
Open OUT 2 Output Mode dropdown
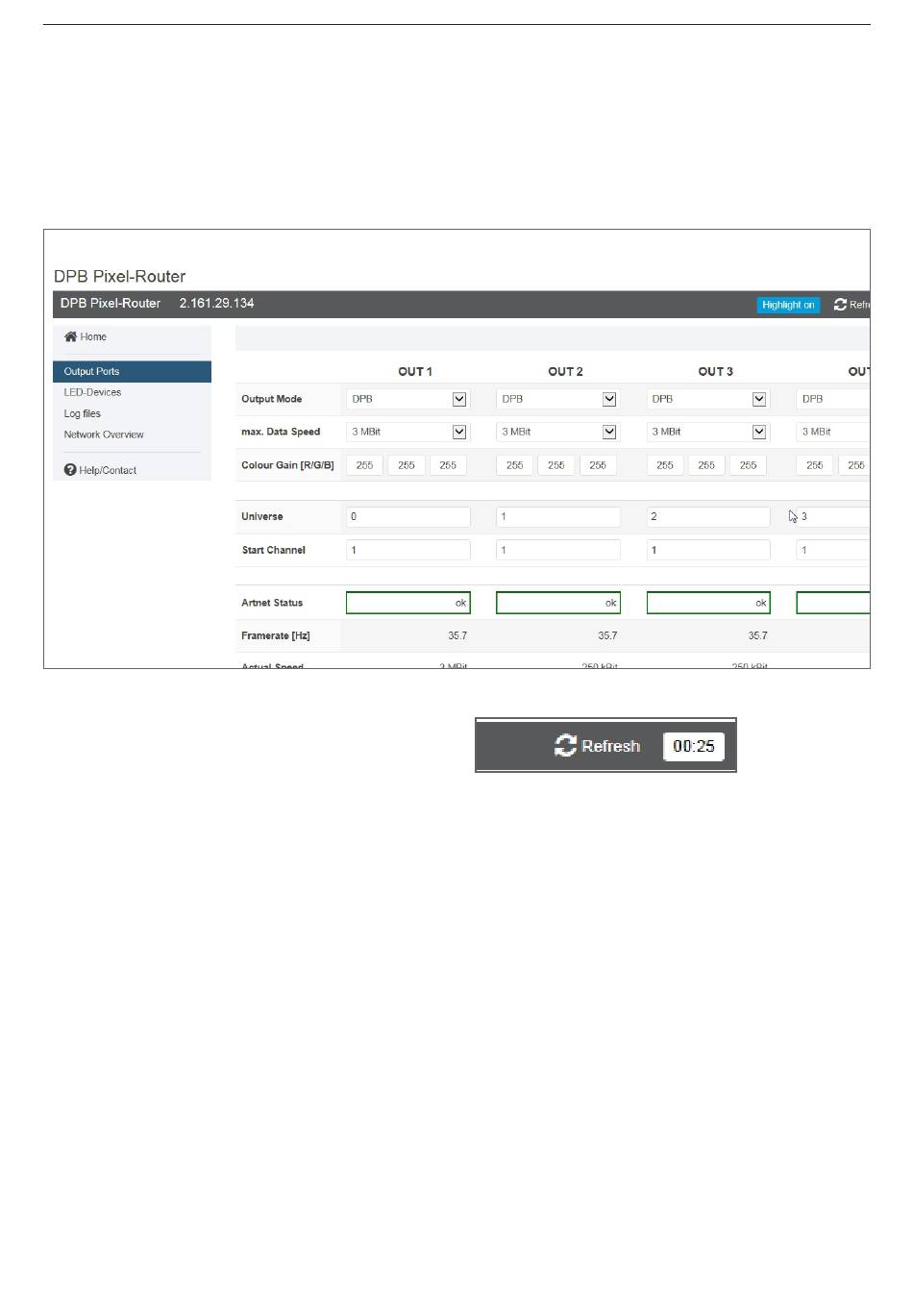[x=557, y=399]
